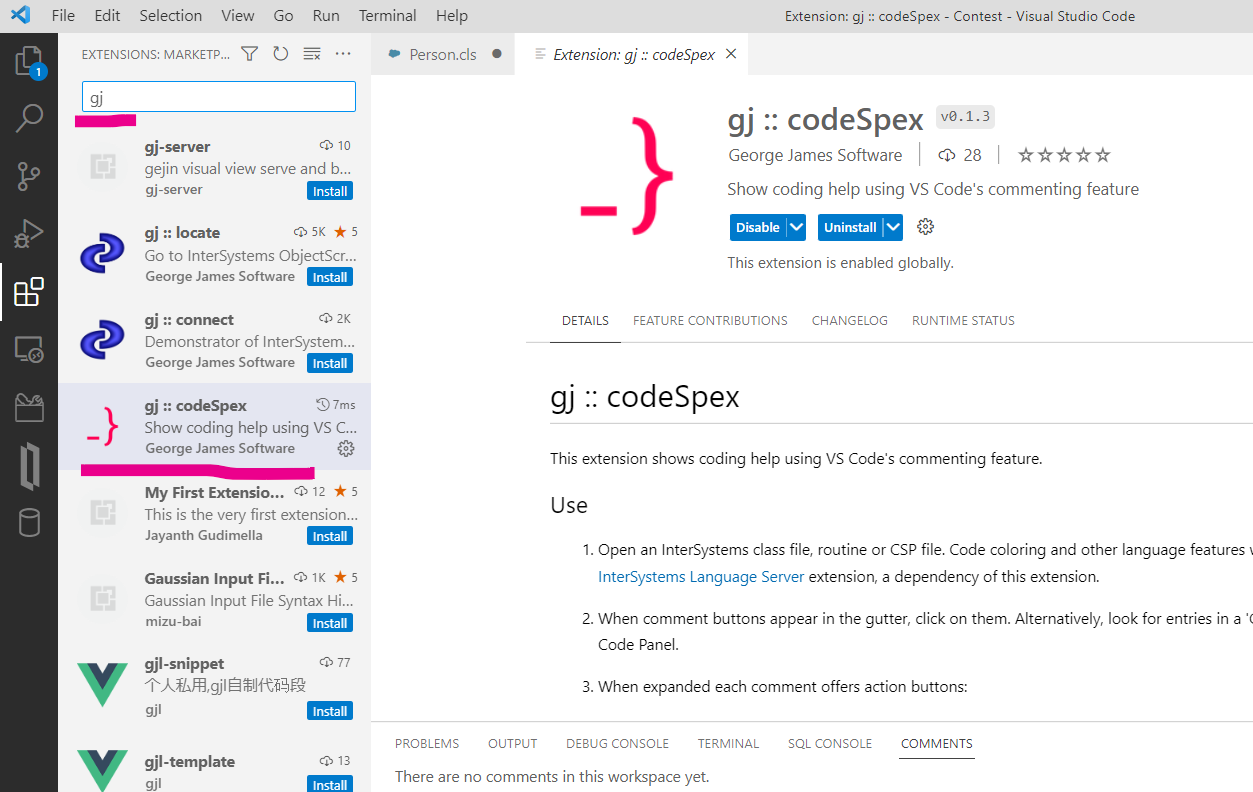This screenshot has height=792, width=1253.
Task: Open the Source Control view
Action: (x=29, y=176)
